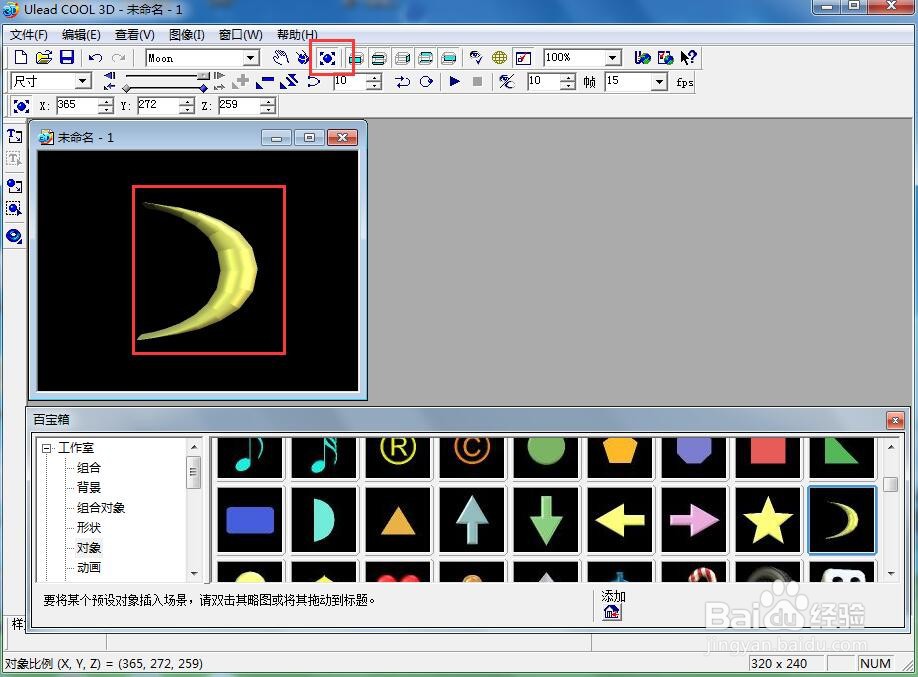Click the Edit Graphics tool in the left toolbar
The width and height of the screenshot is (918, 677).
[14, 208]
